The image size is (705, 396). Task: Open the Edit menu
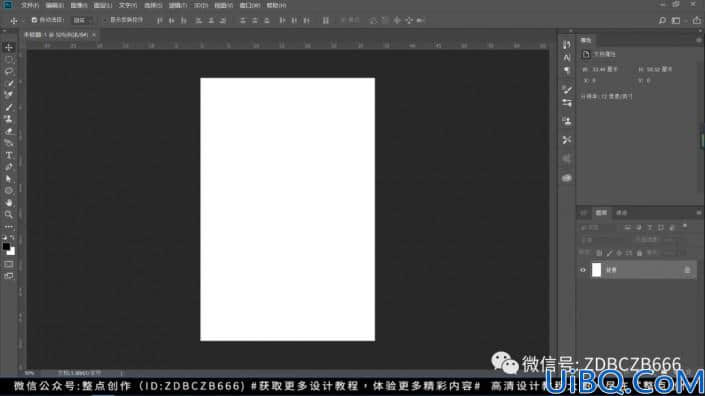tap(54, 5)
